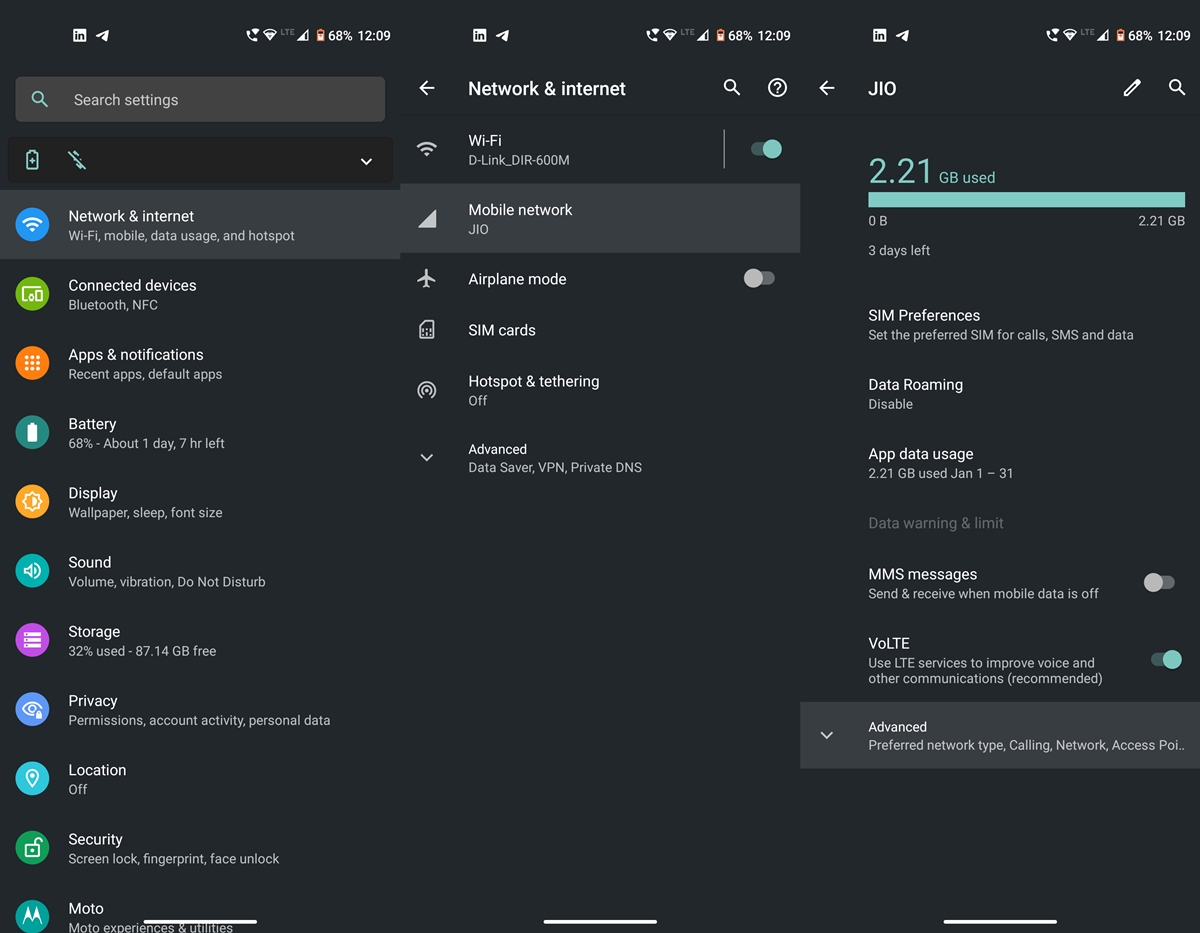This screenshot has width=1200, height=933.
Task: Open Battery settings entry
Action: click(x=200, y=432)
